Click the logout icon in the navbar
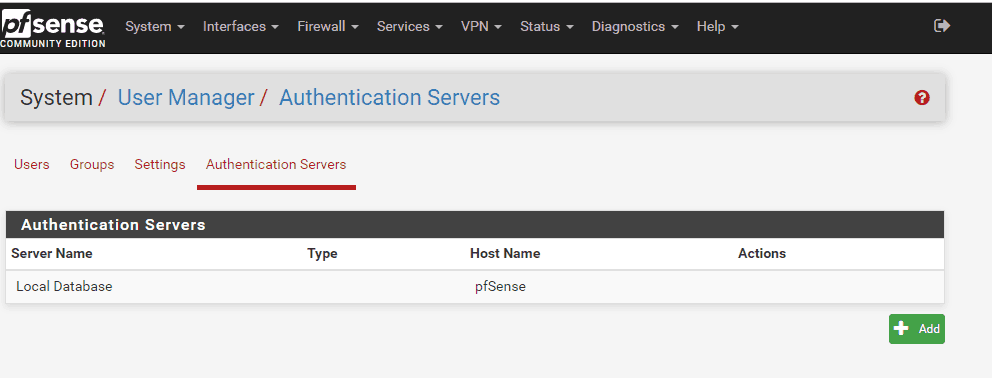This screenshot has width=992, height=378. (x=942, y=26)
